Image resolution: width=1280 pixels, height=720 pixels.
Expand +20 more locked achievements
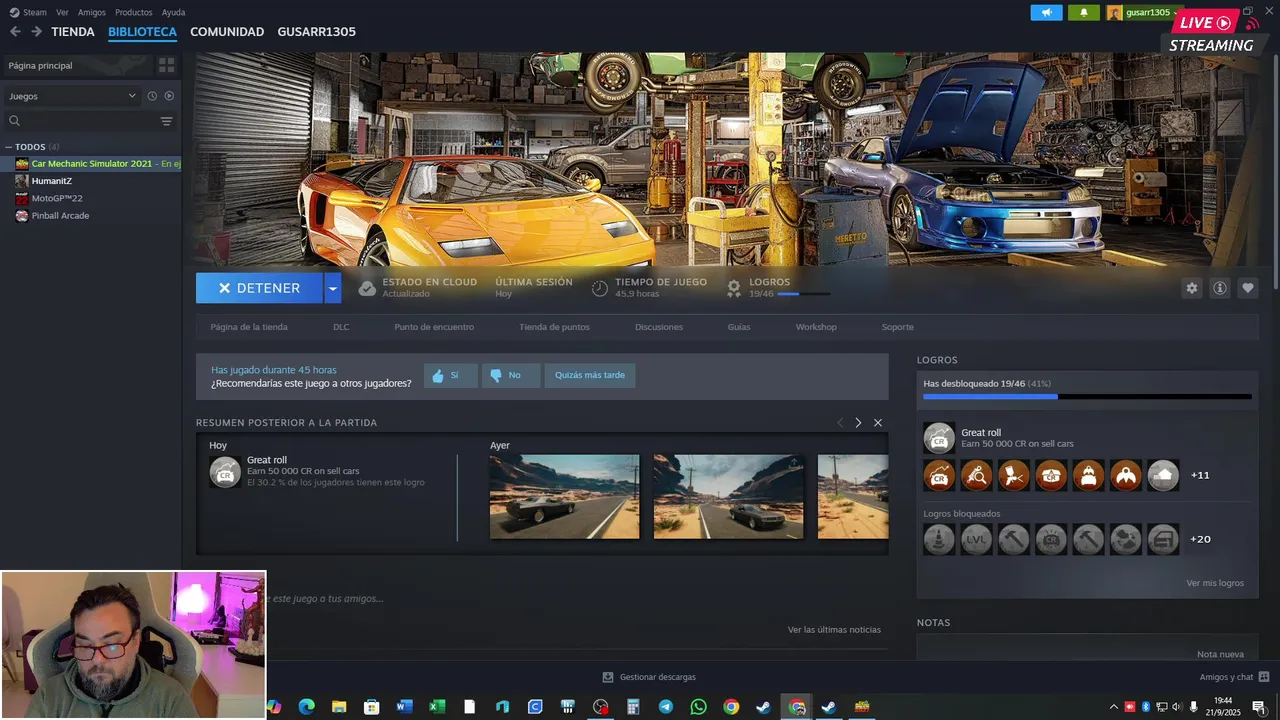point(1200,539)
